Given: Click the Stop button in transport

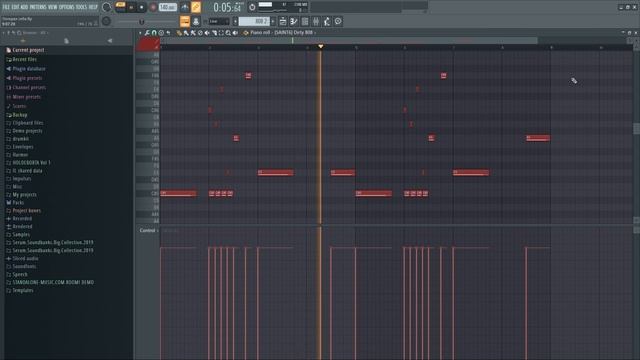Looking at the screenshot, I should coord(142,7).
